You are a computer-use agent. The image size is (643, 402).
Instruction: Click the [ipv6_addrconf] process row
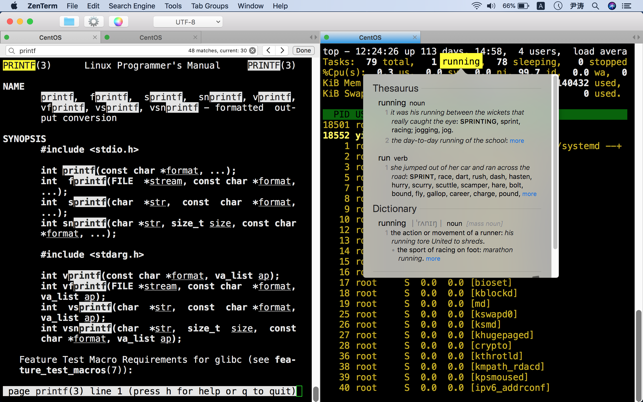pyautogui.click(x=445, y=388)
